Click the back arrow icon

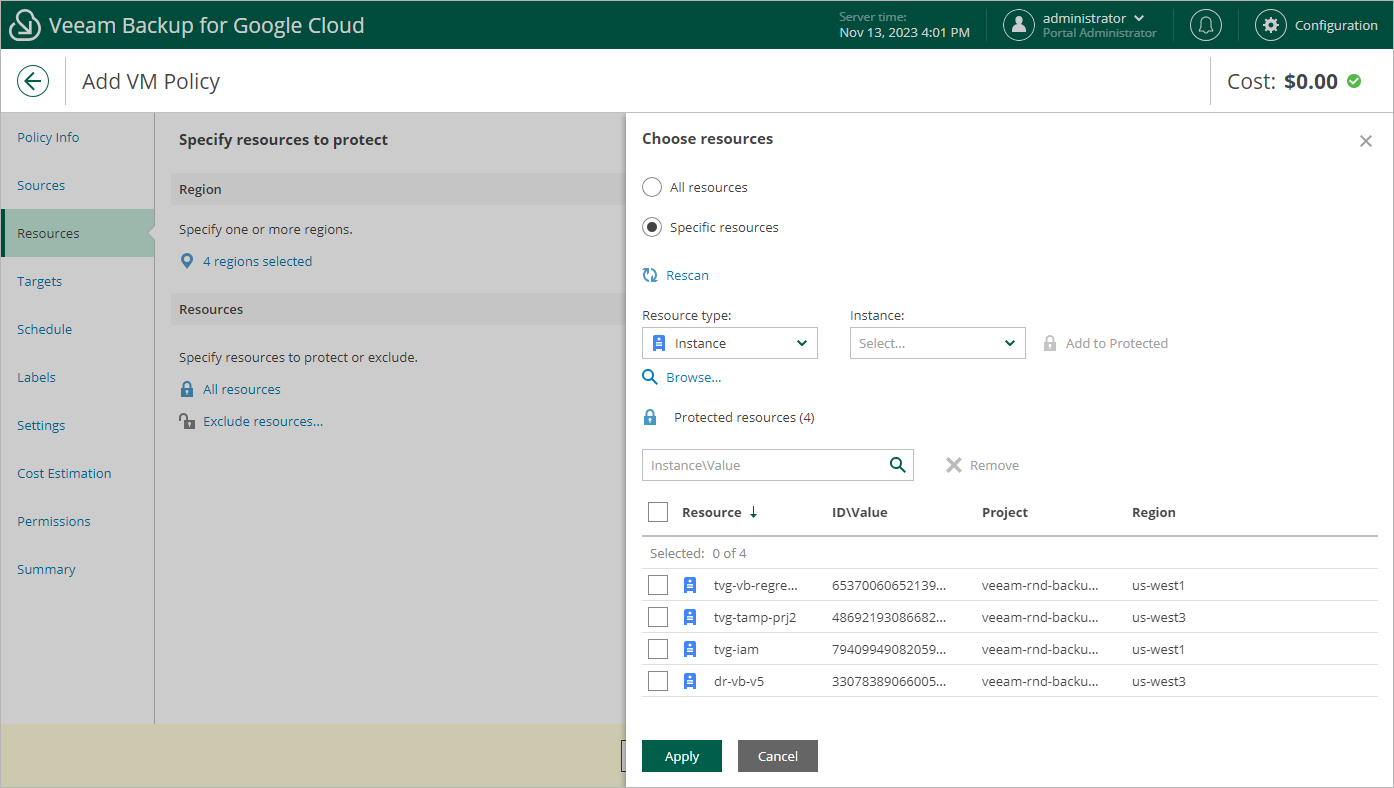pyautogui.click(x=33, y=81)
